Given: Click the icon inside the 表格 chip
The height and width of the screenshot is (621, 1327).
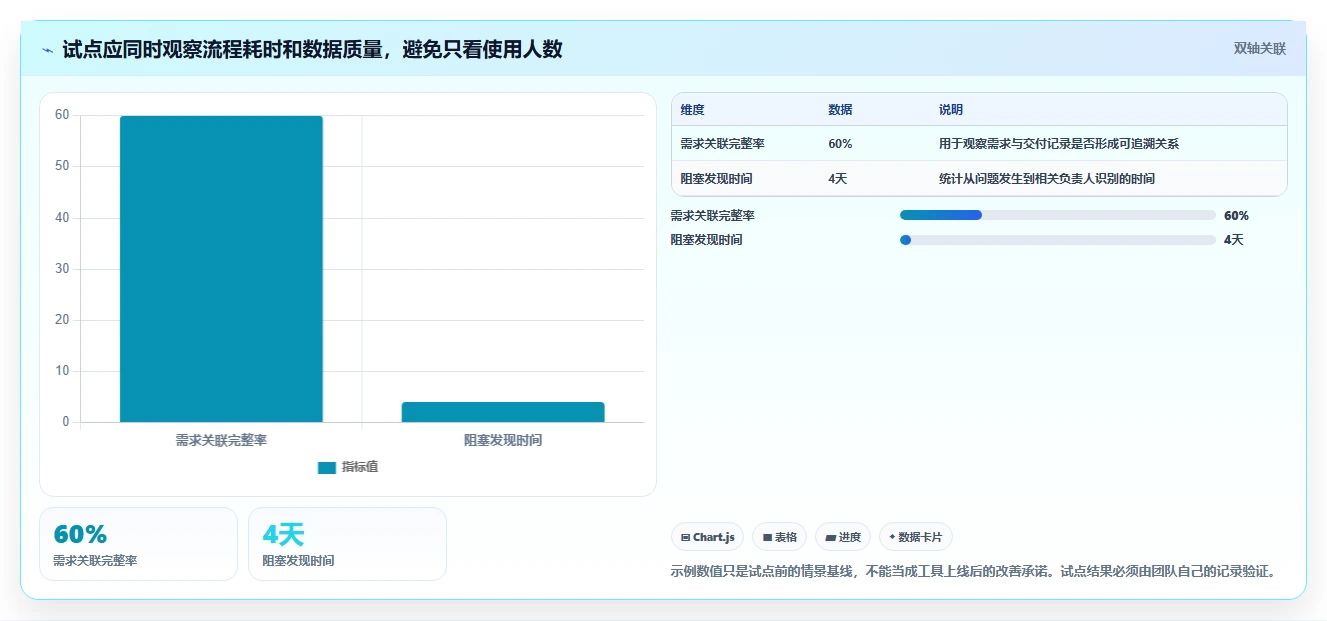Looking at the screenshot, I should click(767, 538).
